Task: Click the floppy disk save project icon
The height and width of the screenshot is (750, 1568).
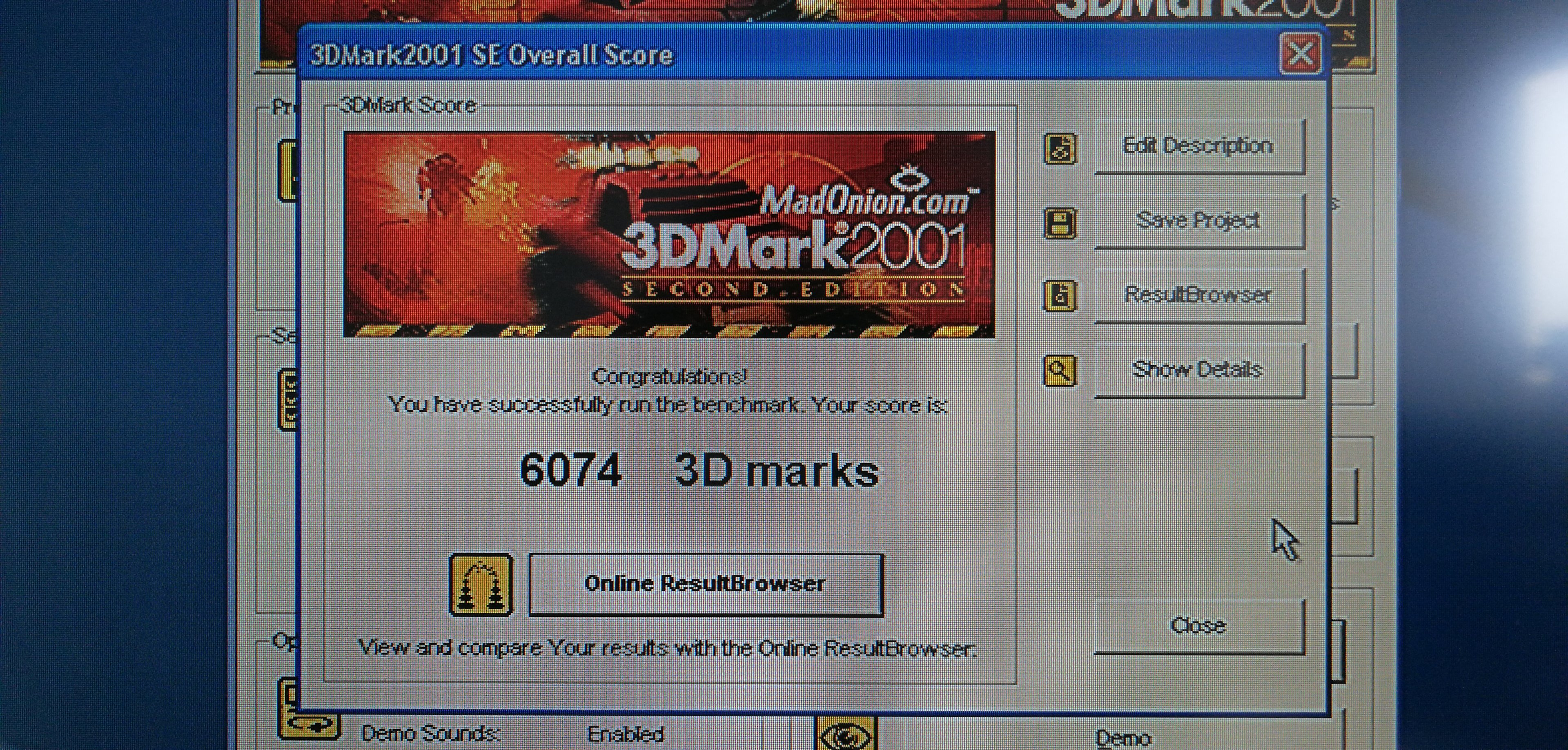Action: point(1060,223)
